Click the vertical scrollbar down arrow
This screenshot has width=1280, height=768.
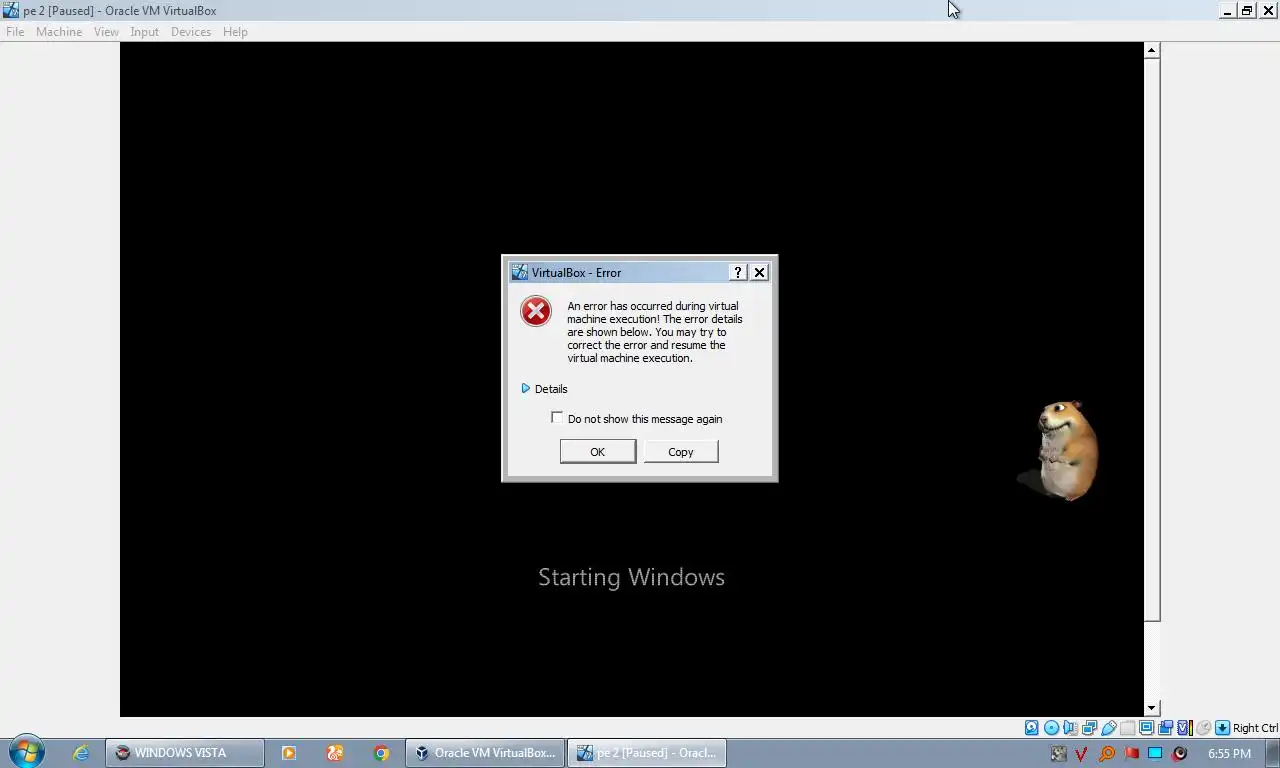click(1152, 708)
